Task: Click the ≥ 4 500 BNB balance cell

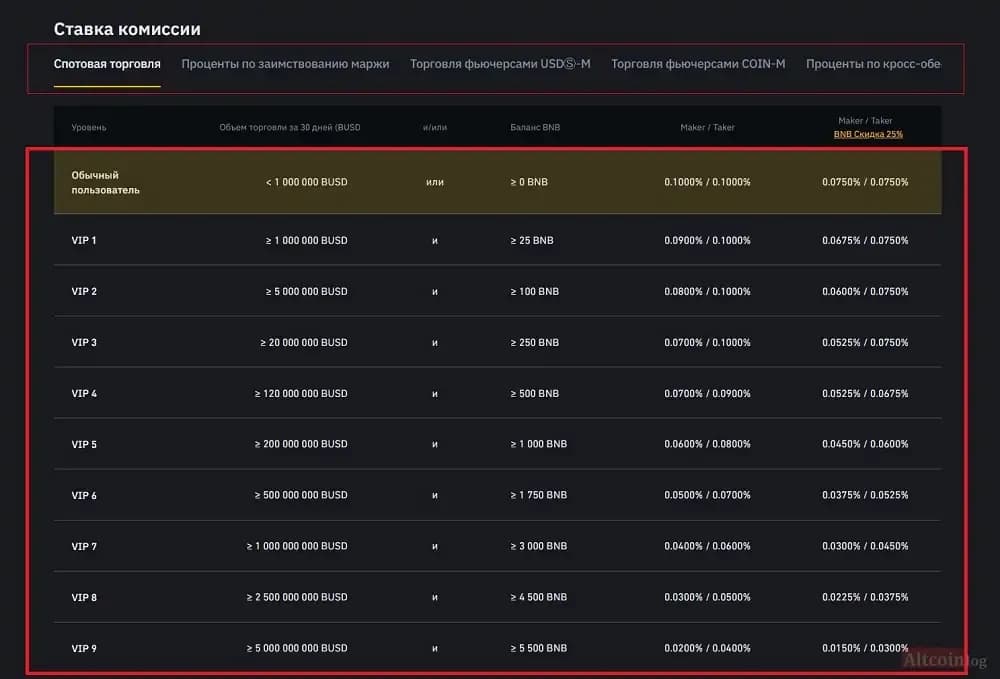Action: point(538,597)
